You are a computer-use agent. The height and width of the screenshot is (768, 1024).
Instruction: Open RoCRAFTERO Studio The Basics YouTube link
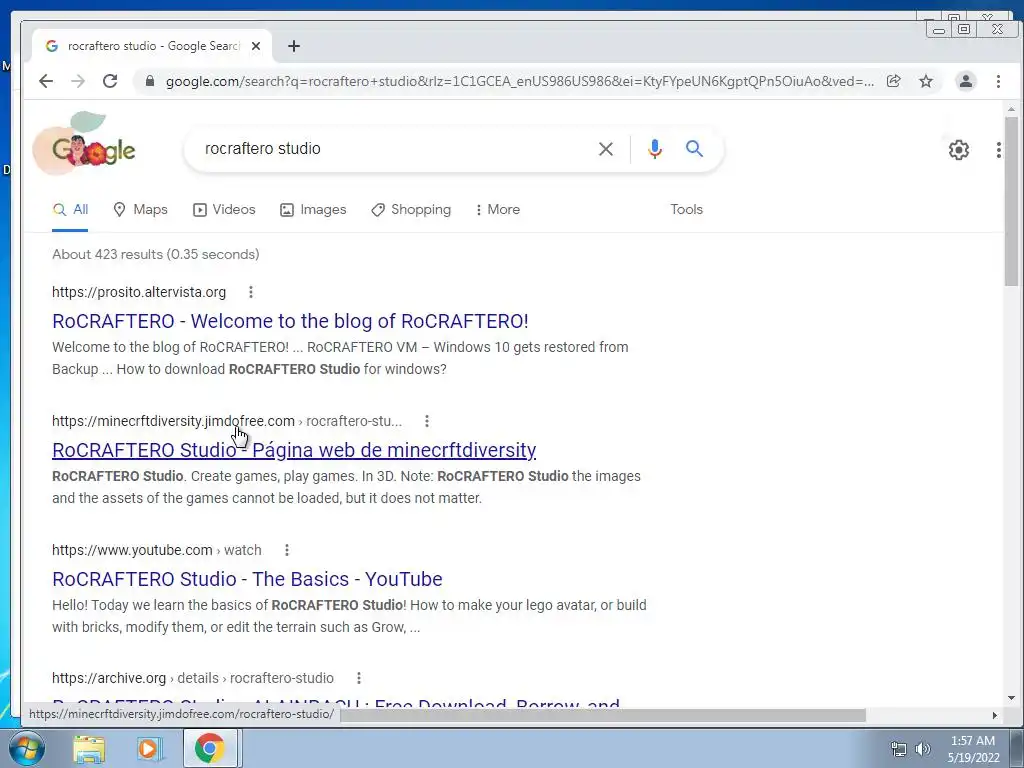pos(248,579)
